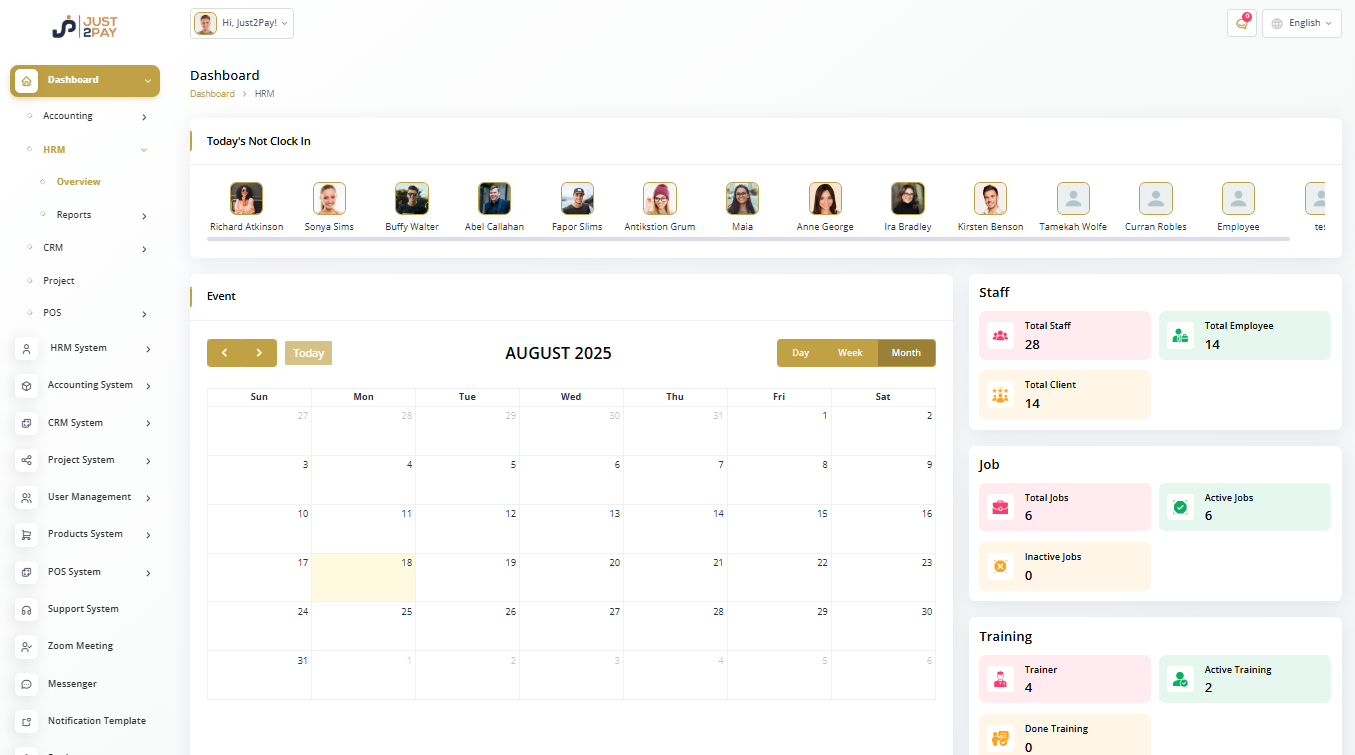Click the Today calendar button
This screenshot has height=755, width=1355.
point(308,352)
